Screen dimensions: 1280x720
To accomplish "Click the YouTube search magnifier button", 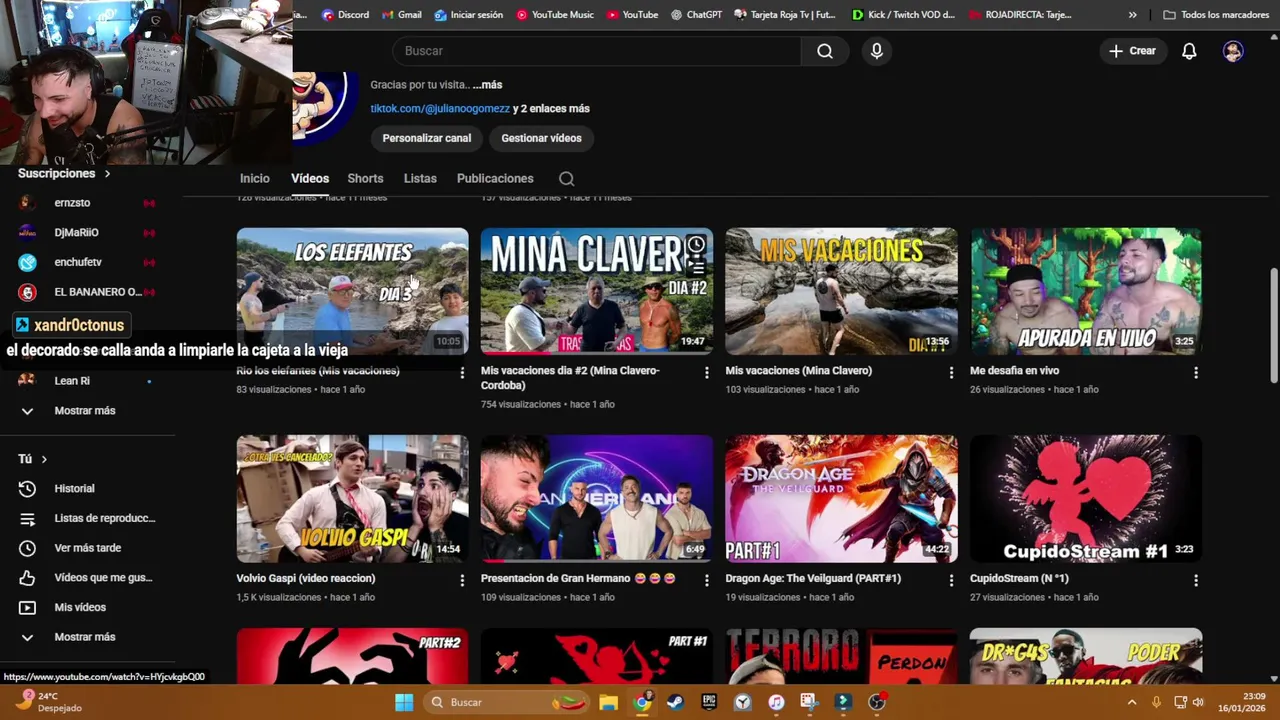I will point(825,51).
